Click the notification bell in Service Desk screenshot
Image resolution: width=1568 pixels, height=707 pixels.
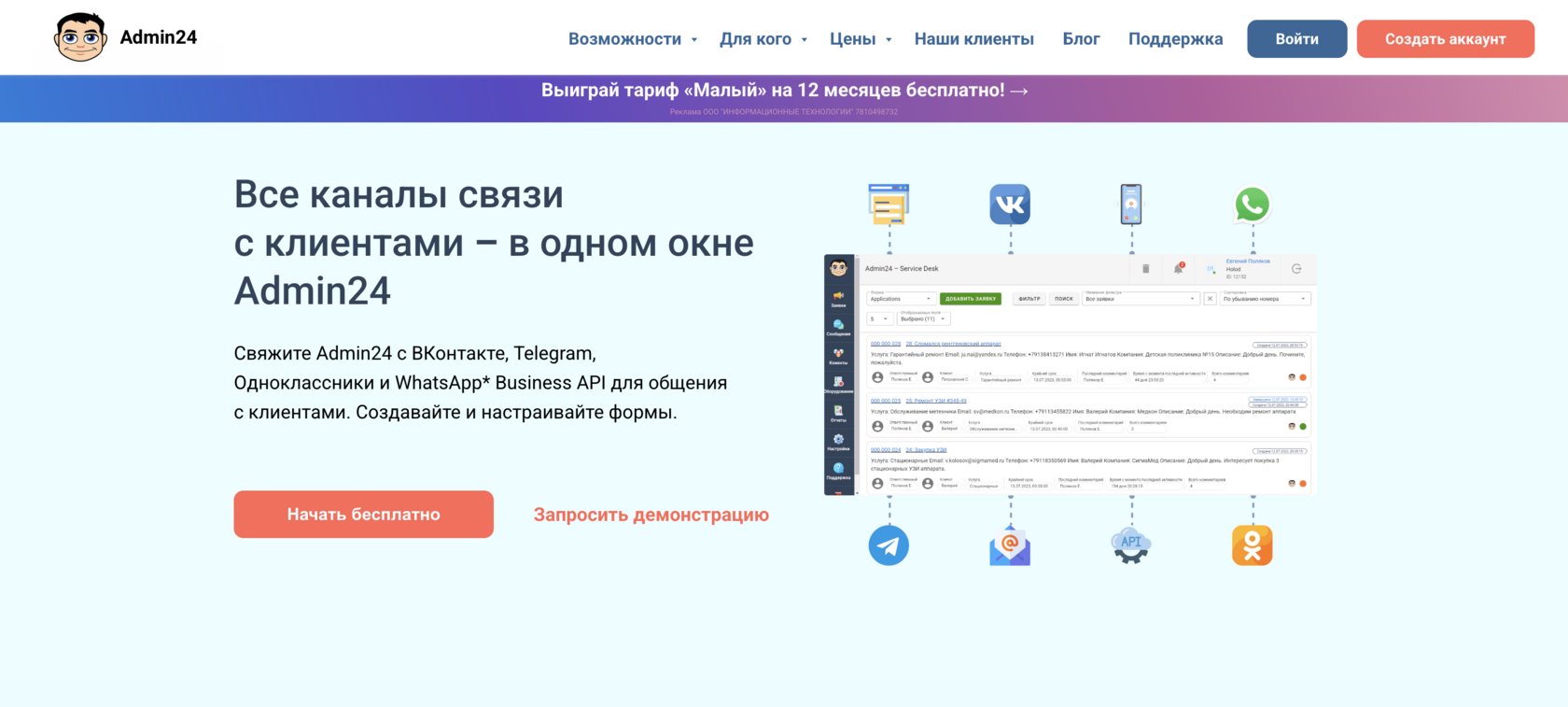(1179, 268)
